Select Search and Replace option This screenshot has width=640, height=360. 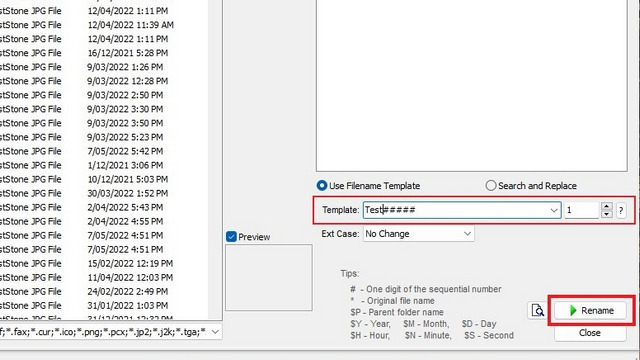coord(531,186)
